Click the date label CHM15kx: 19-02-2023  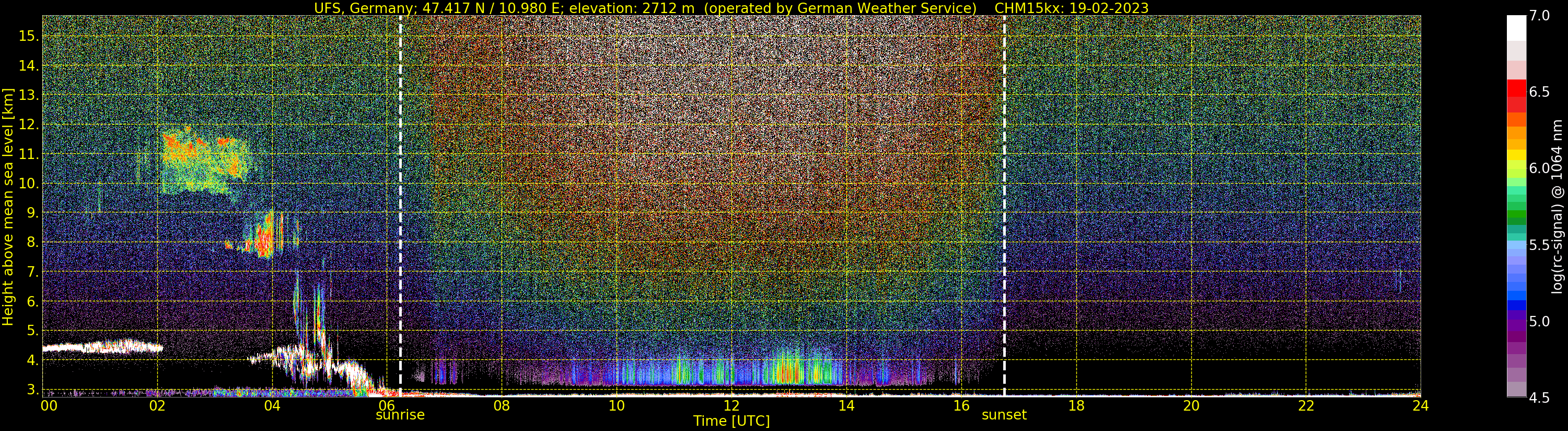click(1071, 8)
